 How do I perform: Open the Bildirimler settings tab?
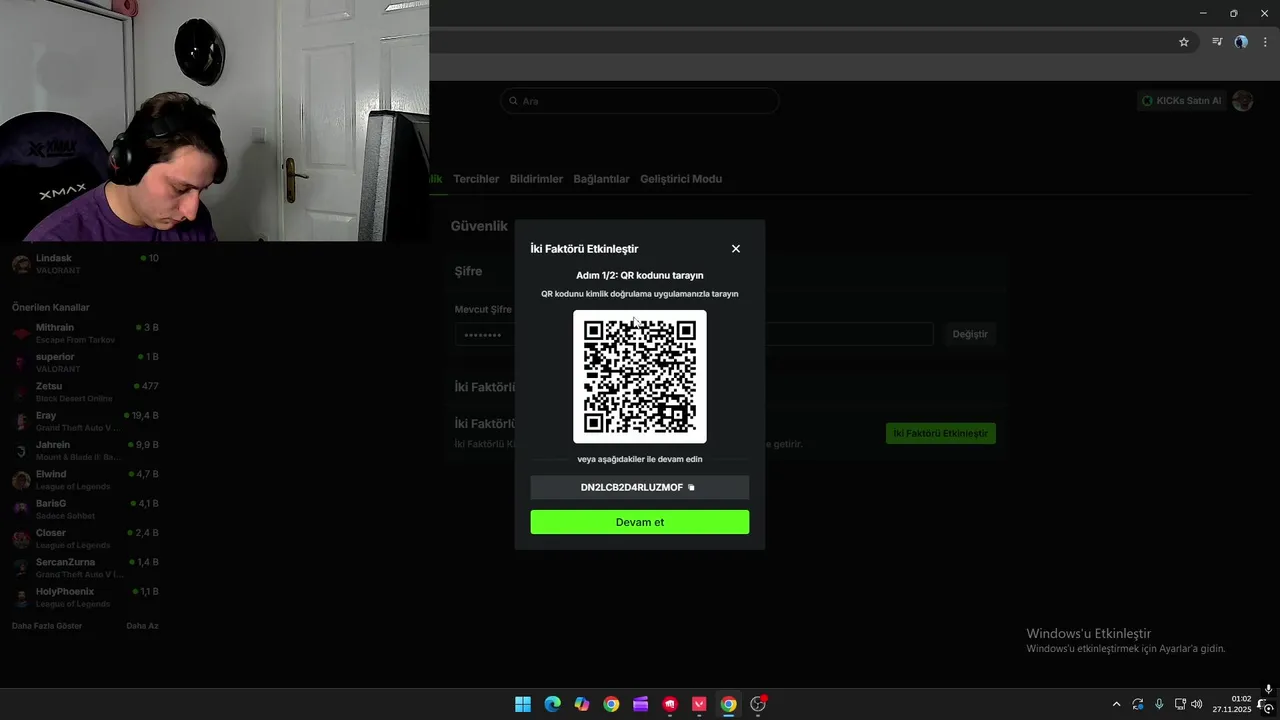pyautogui.click(x=536, y=179)
